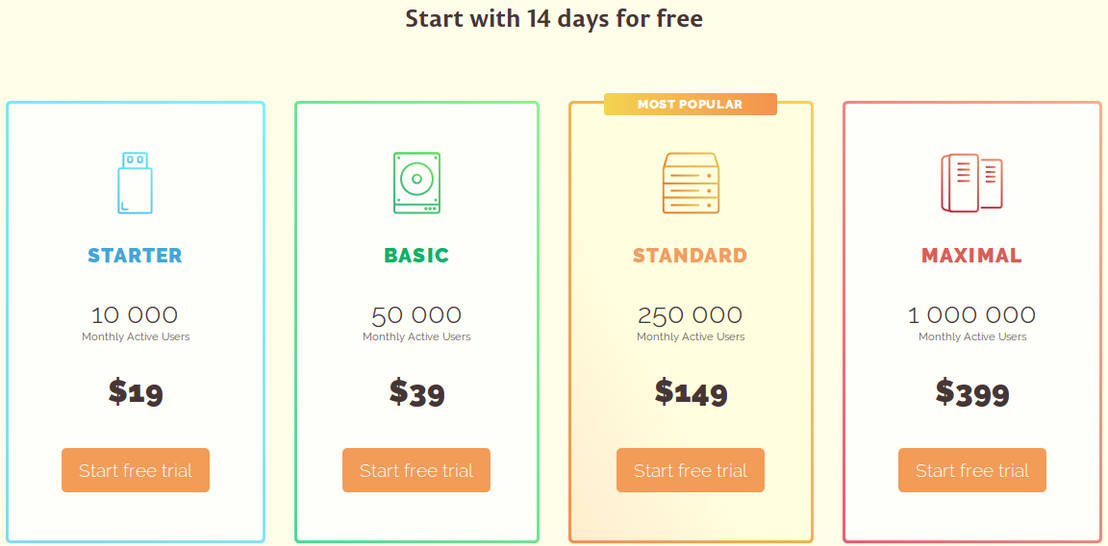The height and width of the screenshot is (546, 1108).
Task: Select the MAXIMAL plan title
Action: click(x=972, y=255)
